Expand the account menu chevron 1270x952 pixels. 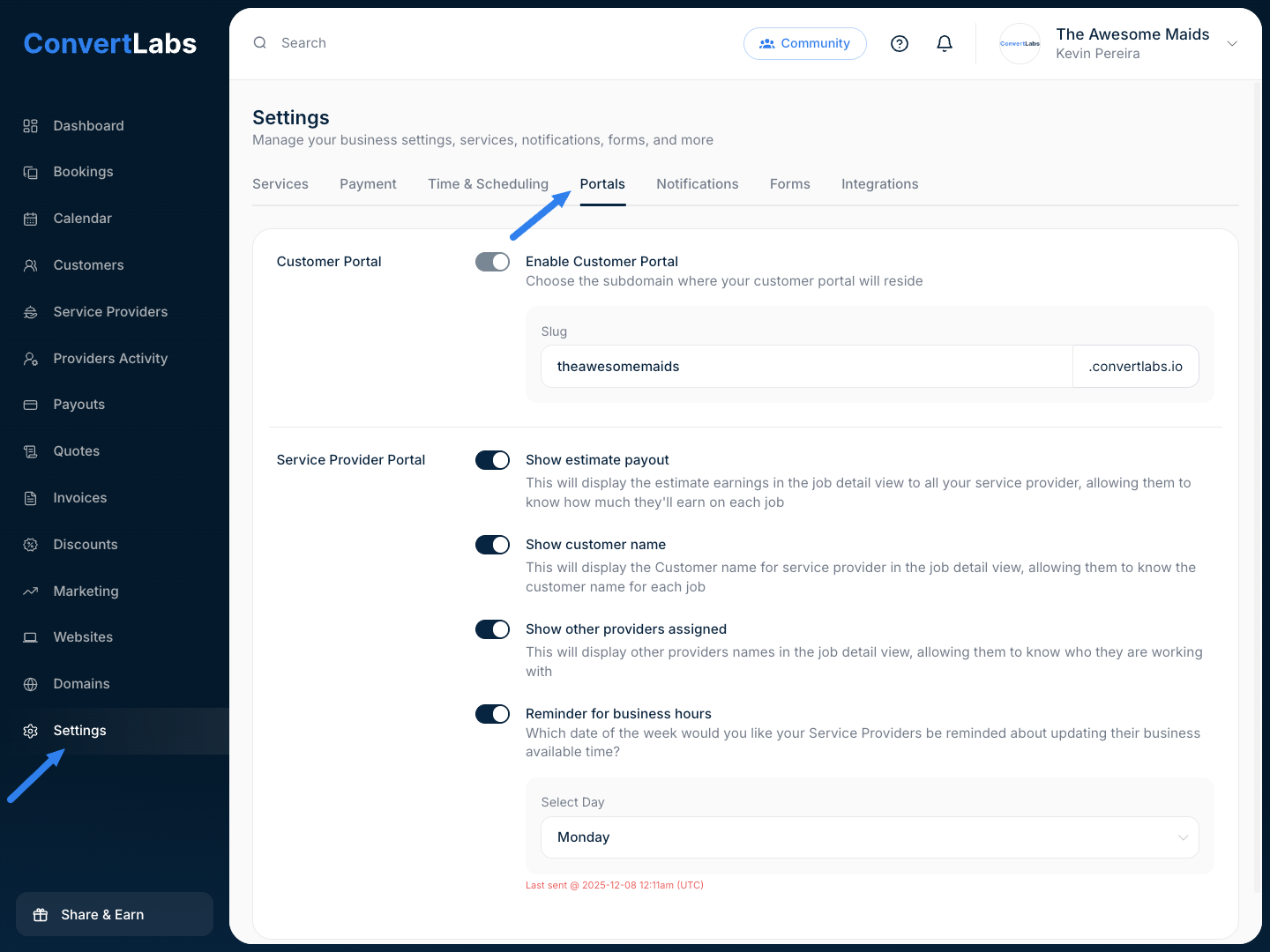(x=1232, y=44)
